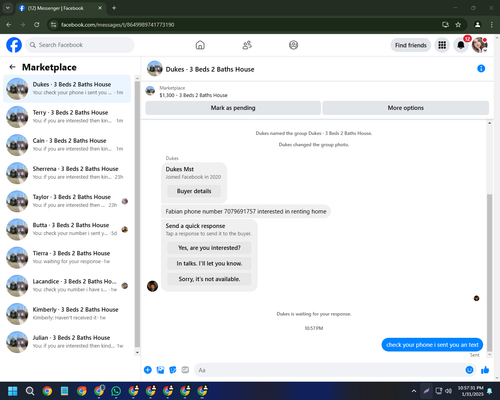Send quick reply 'Yes, are you interested?'
Screen dimensions: 500x400
pyautogui.click(x=209, y=248)
